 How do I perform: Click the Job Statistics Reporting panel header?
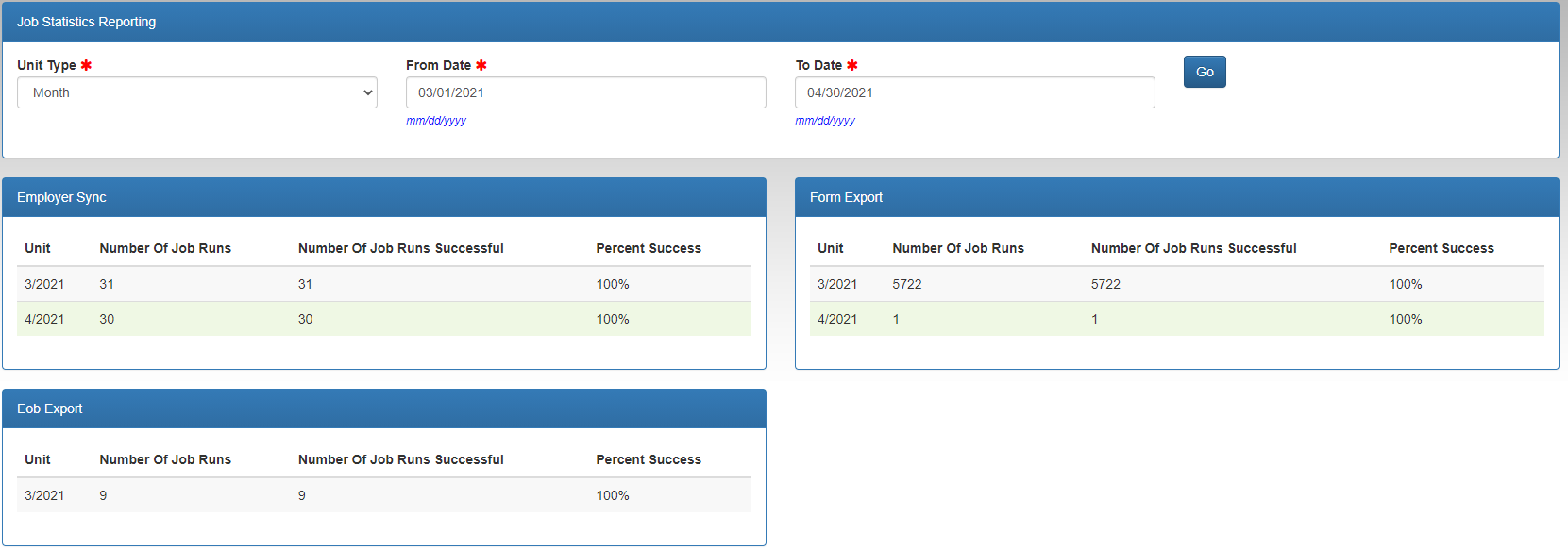(87, 22)
